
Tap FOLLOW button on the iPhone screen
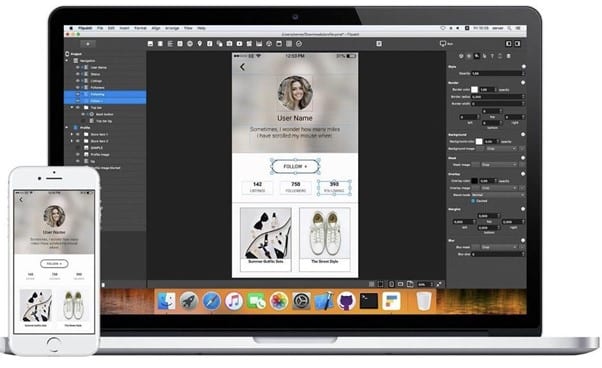(x=54, y=264)
